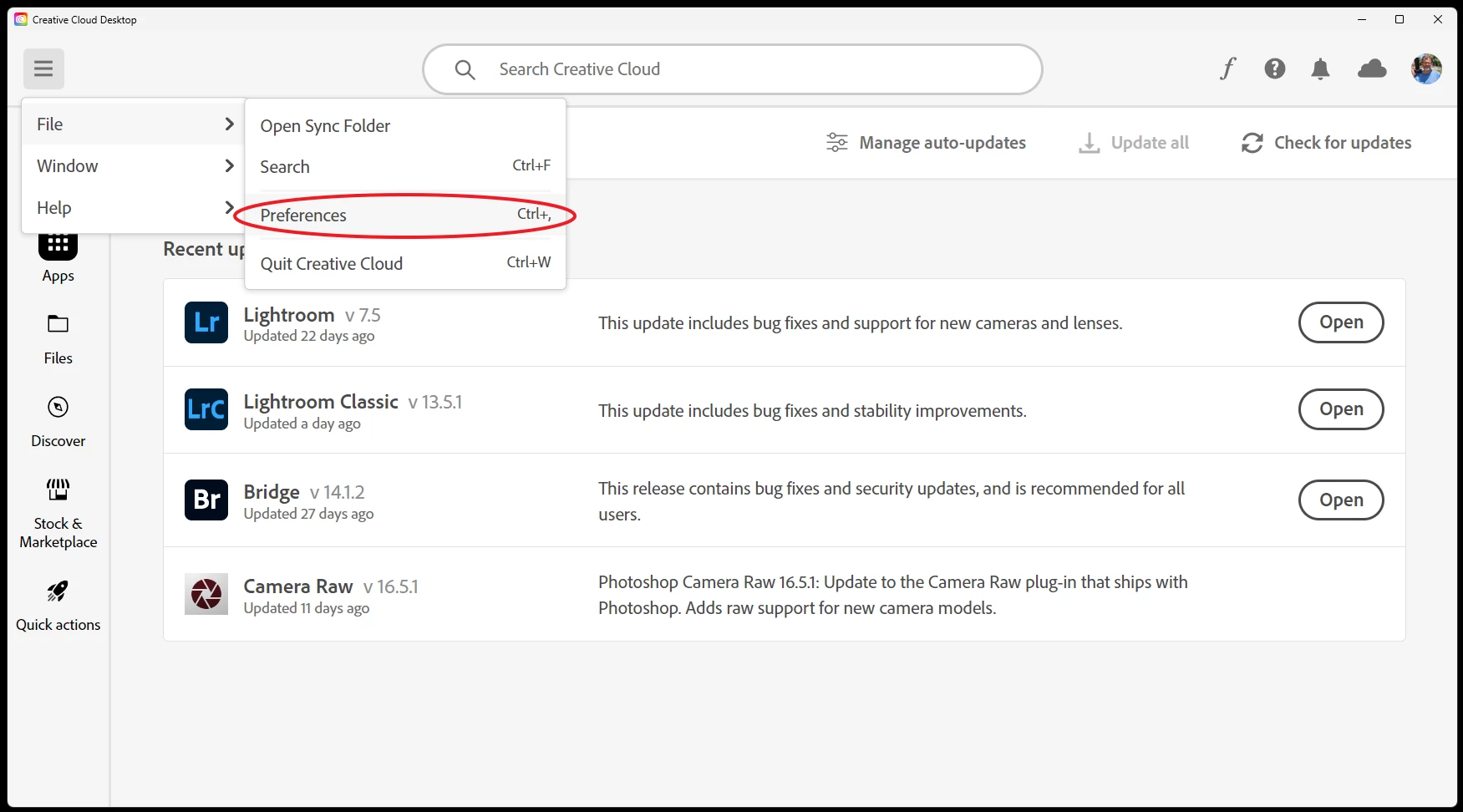This screenshot has width=1463, height=812.
Task: Click the Ctrl+W shortcut label
Action: point(529,262)
